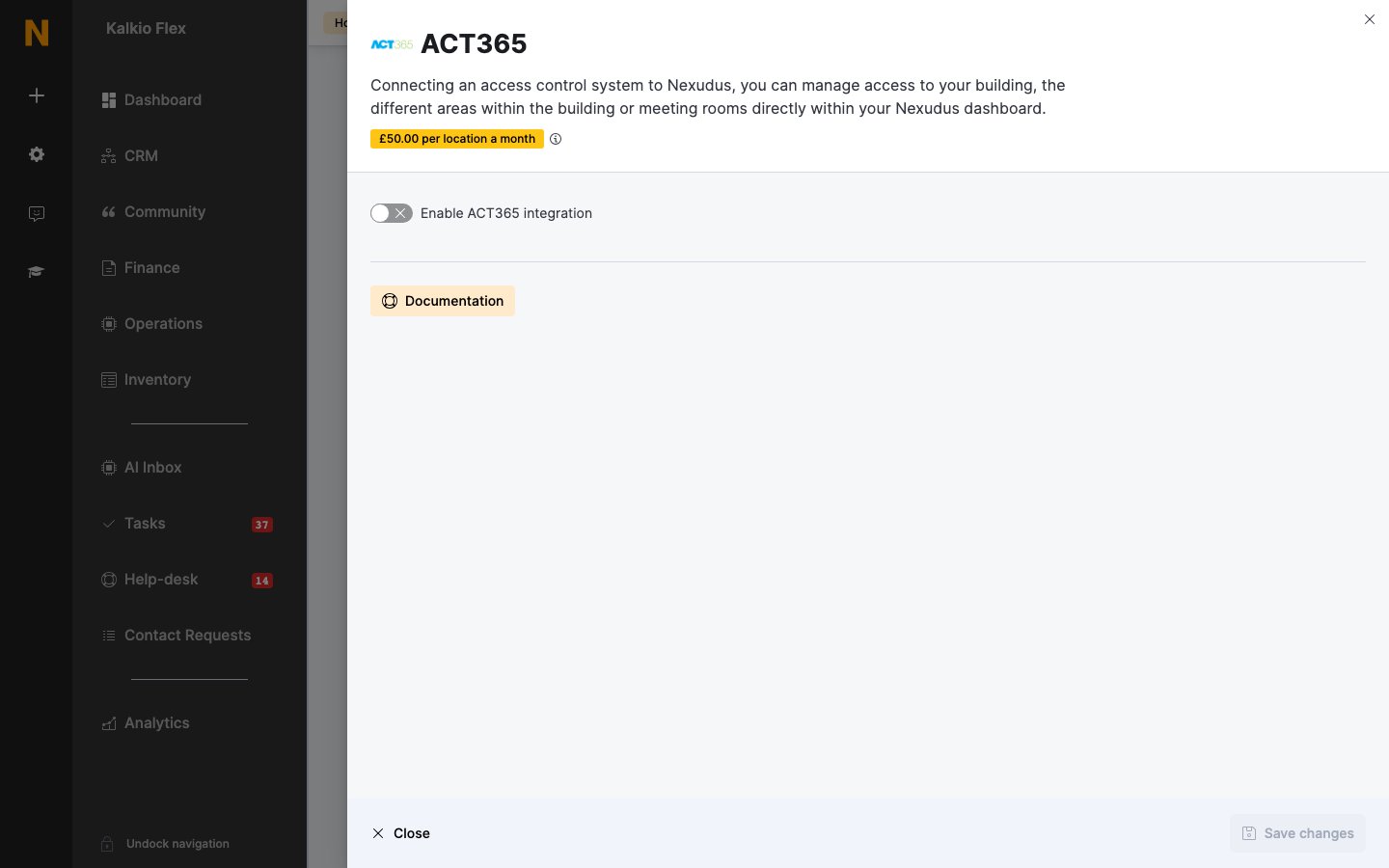Open settings gear icon in left rail
Screen dimensions: 1389x868
point(37,154)
